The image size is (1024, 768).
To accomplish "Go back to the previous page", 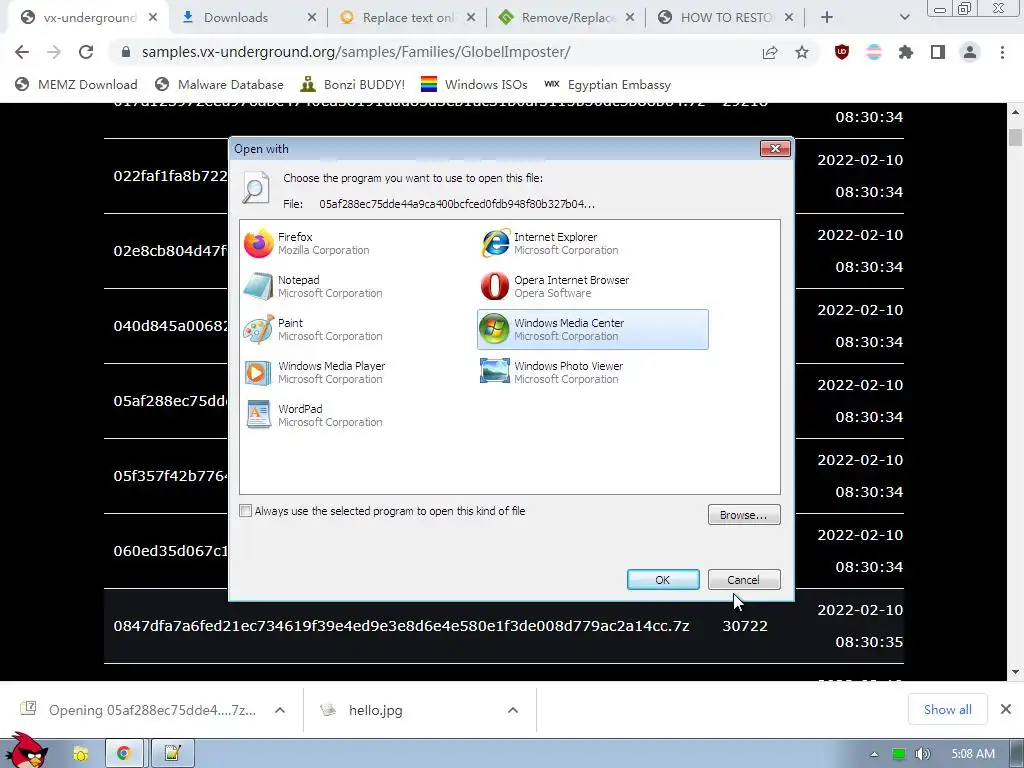I will tap(22, 52).
